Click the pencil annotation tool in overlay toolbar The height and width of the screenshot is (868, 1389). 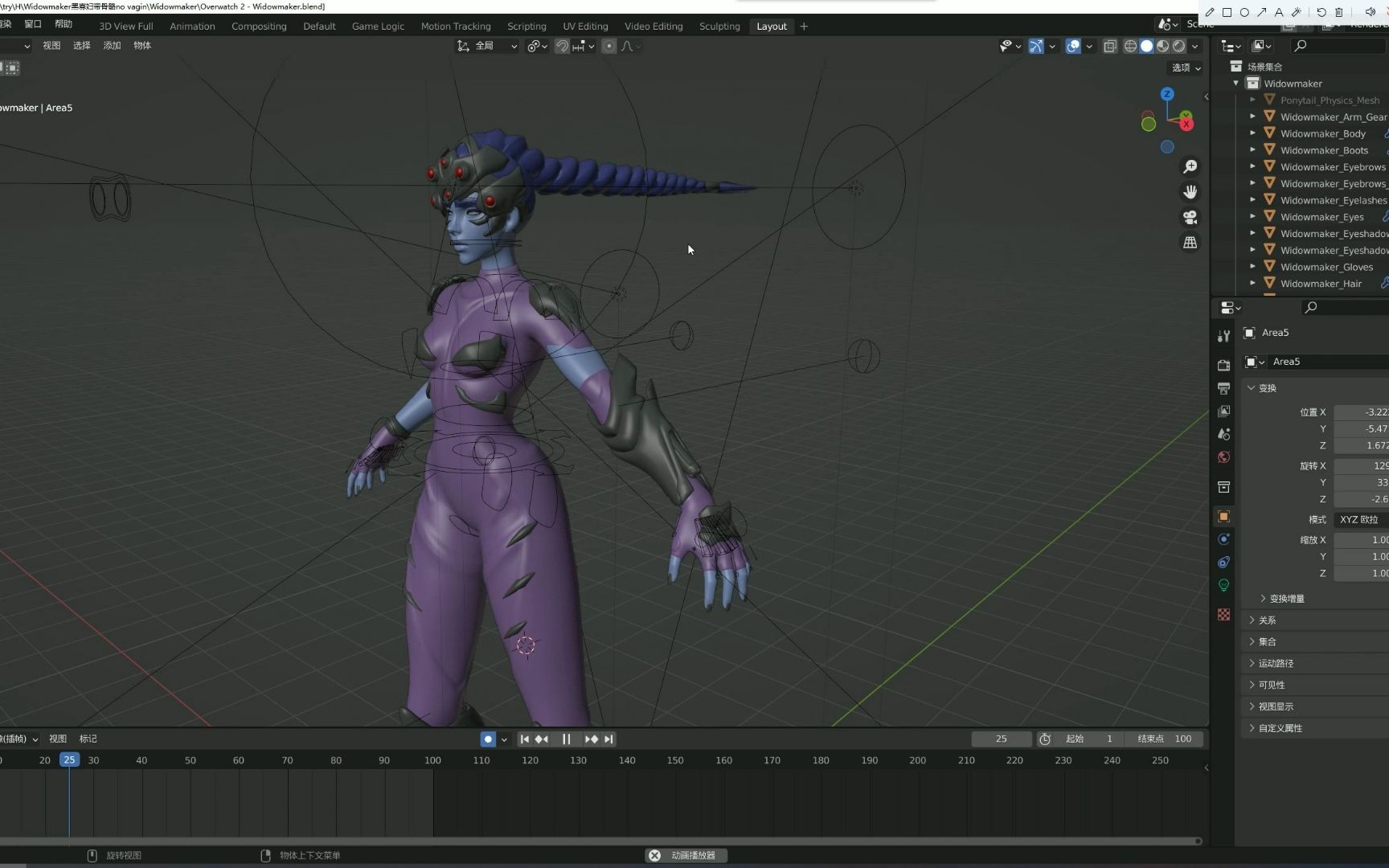(1210, 12)
